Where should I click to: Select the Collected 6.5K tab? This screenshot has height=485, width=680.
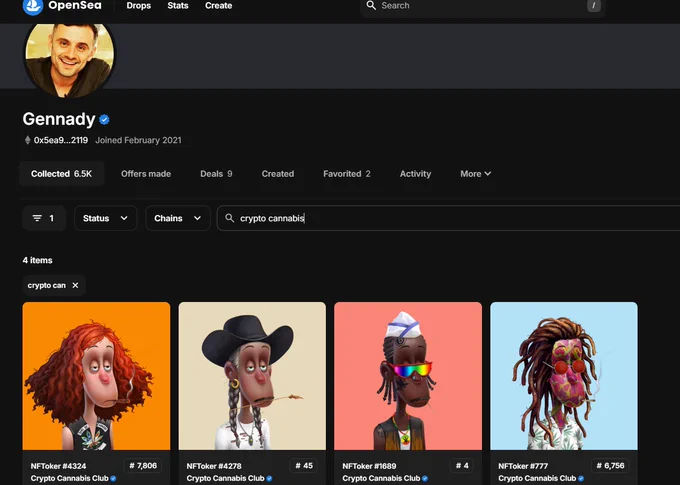click(61, 174)
